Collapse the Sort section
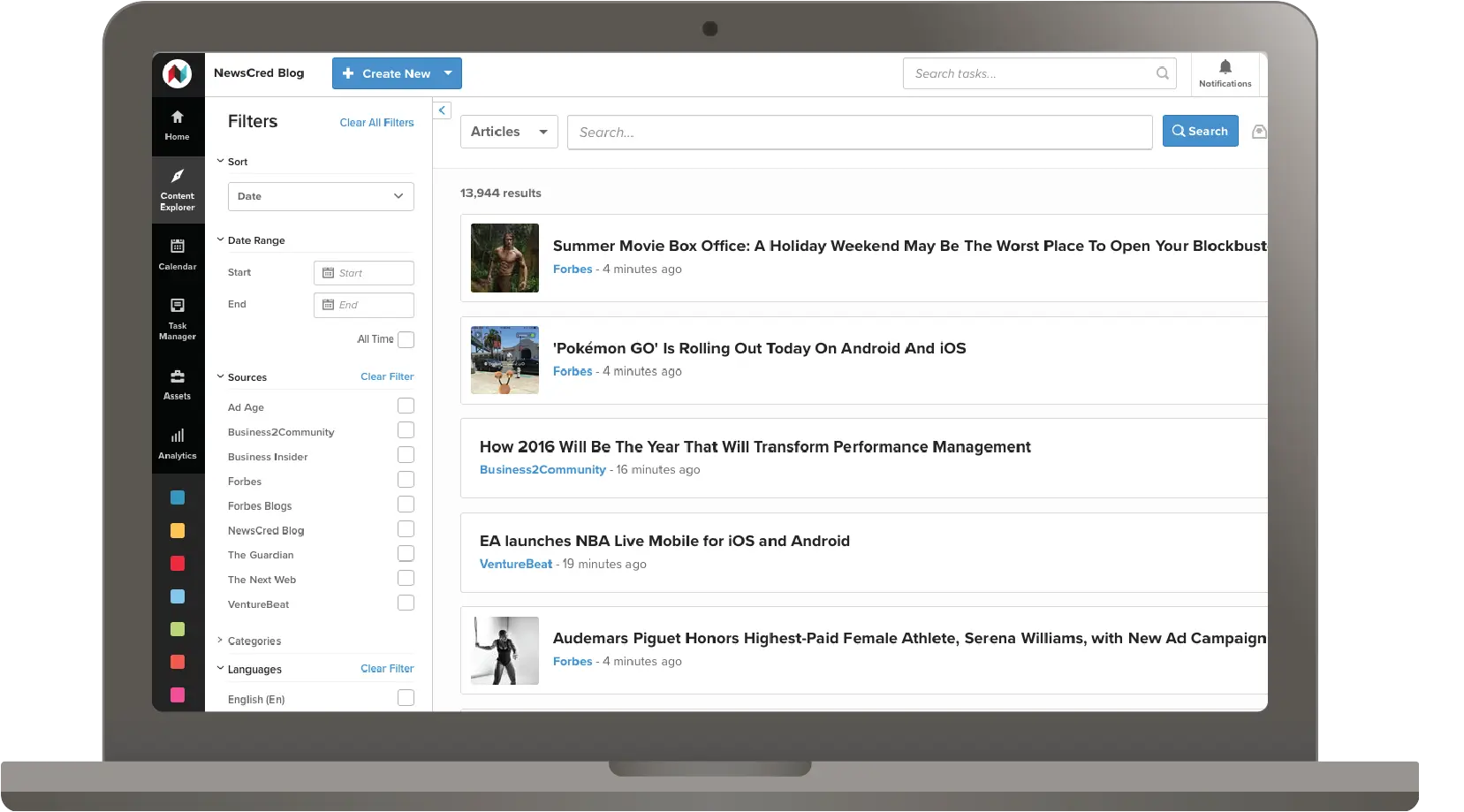This screenshot has width=1464, height=812. point(220,161)
